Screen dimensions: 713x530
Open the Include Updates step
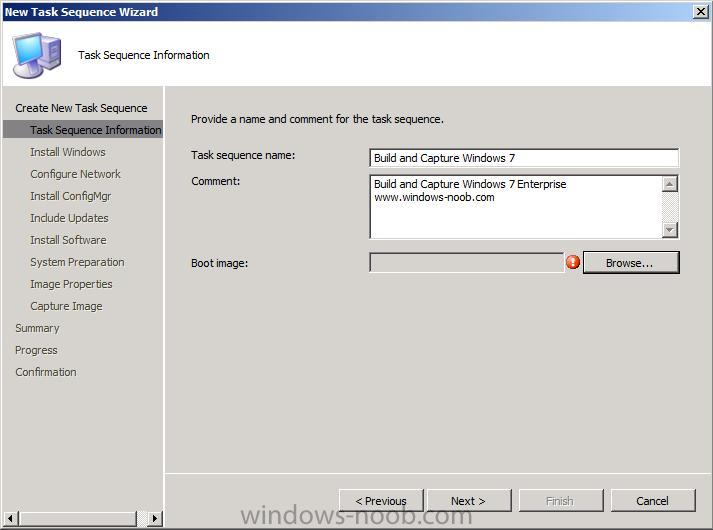coord(69,218)
